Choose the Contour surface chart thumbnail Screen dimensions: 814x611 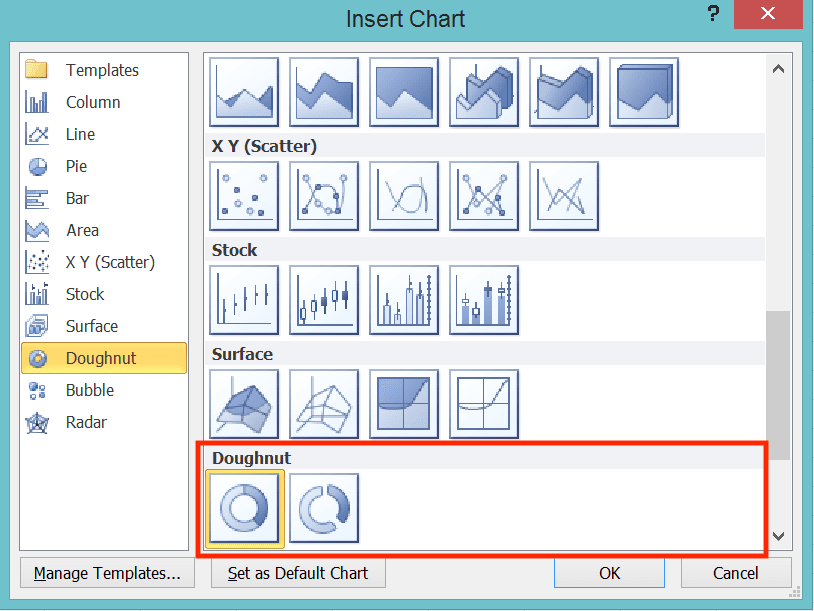click(404, 404)
